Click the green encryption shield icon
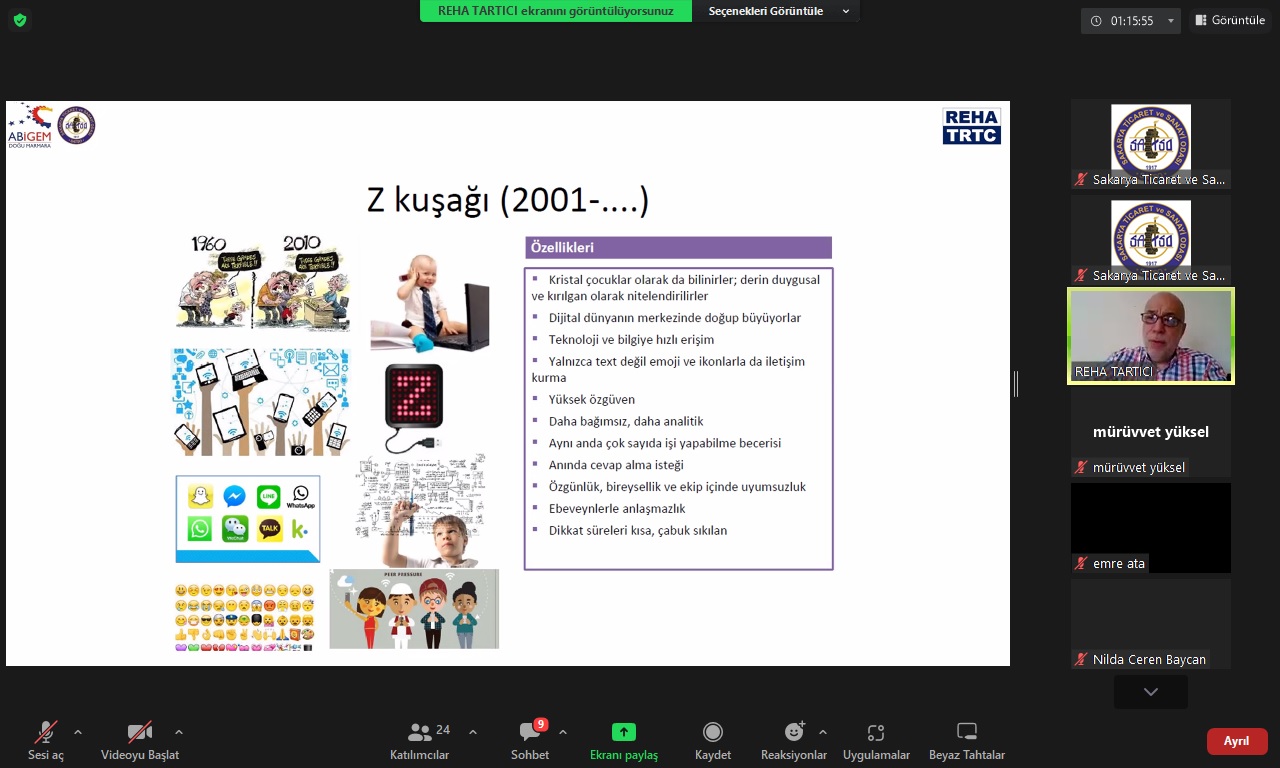1280x768 pixels. tap(20, 20)
